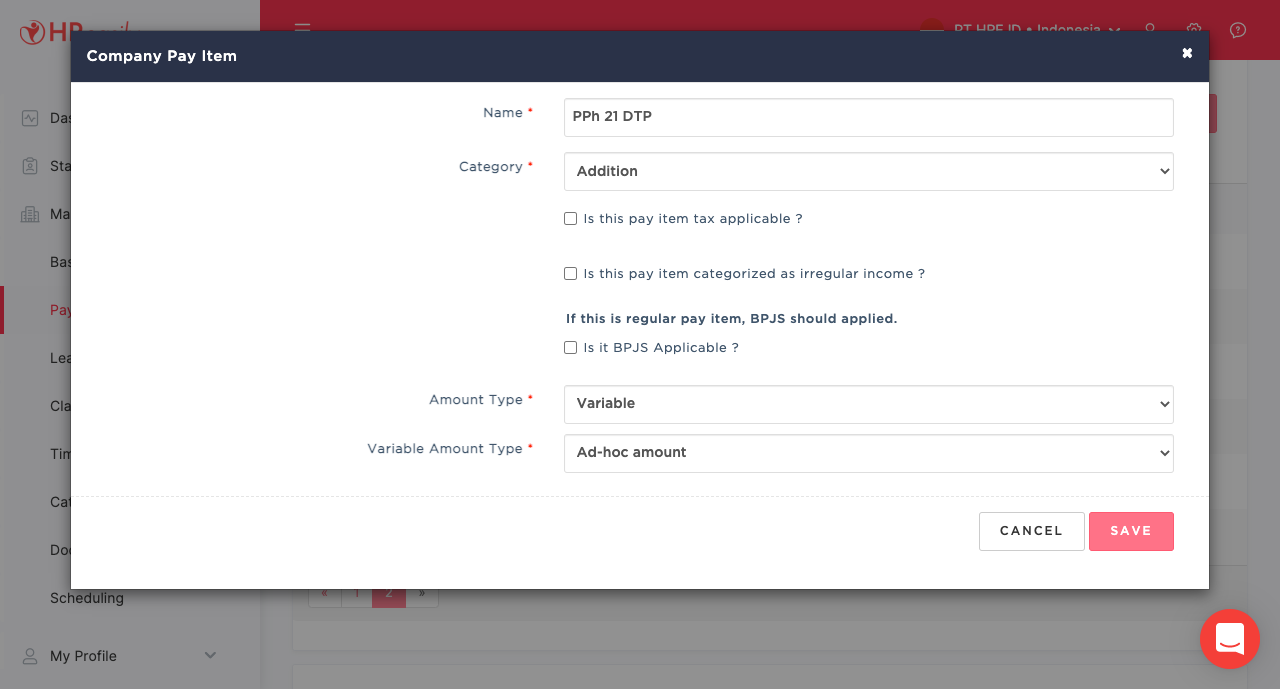Screen dimensions: 1280x689
Task: Expand the My Profile sidebar section
Action: (x=210, y=655)
